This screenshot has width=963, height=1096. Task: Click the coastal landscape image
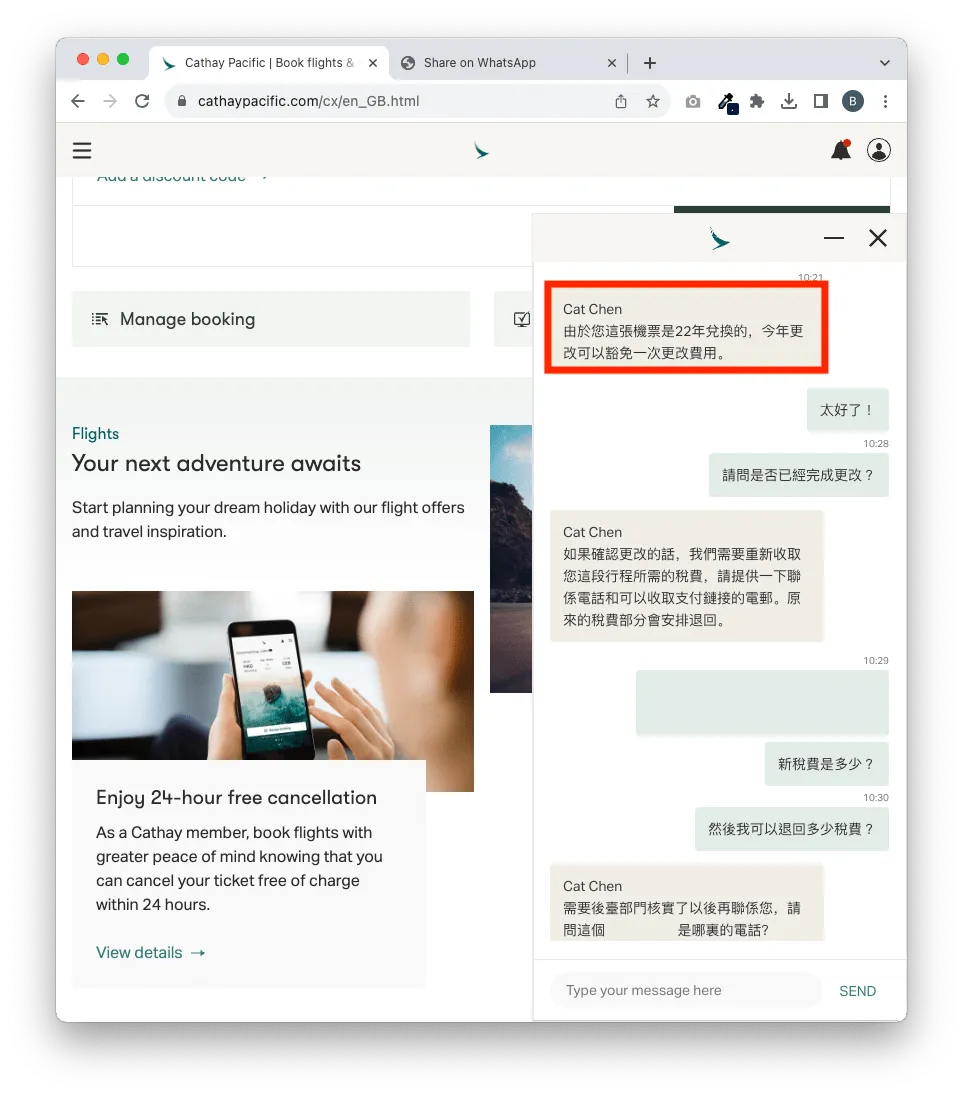(x=511, y=558)
